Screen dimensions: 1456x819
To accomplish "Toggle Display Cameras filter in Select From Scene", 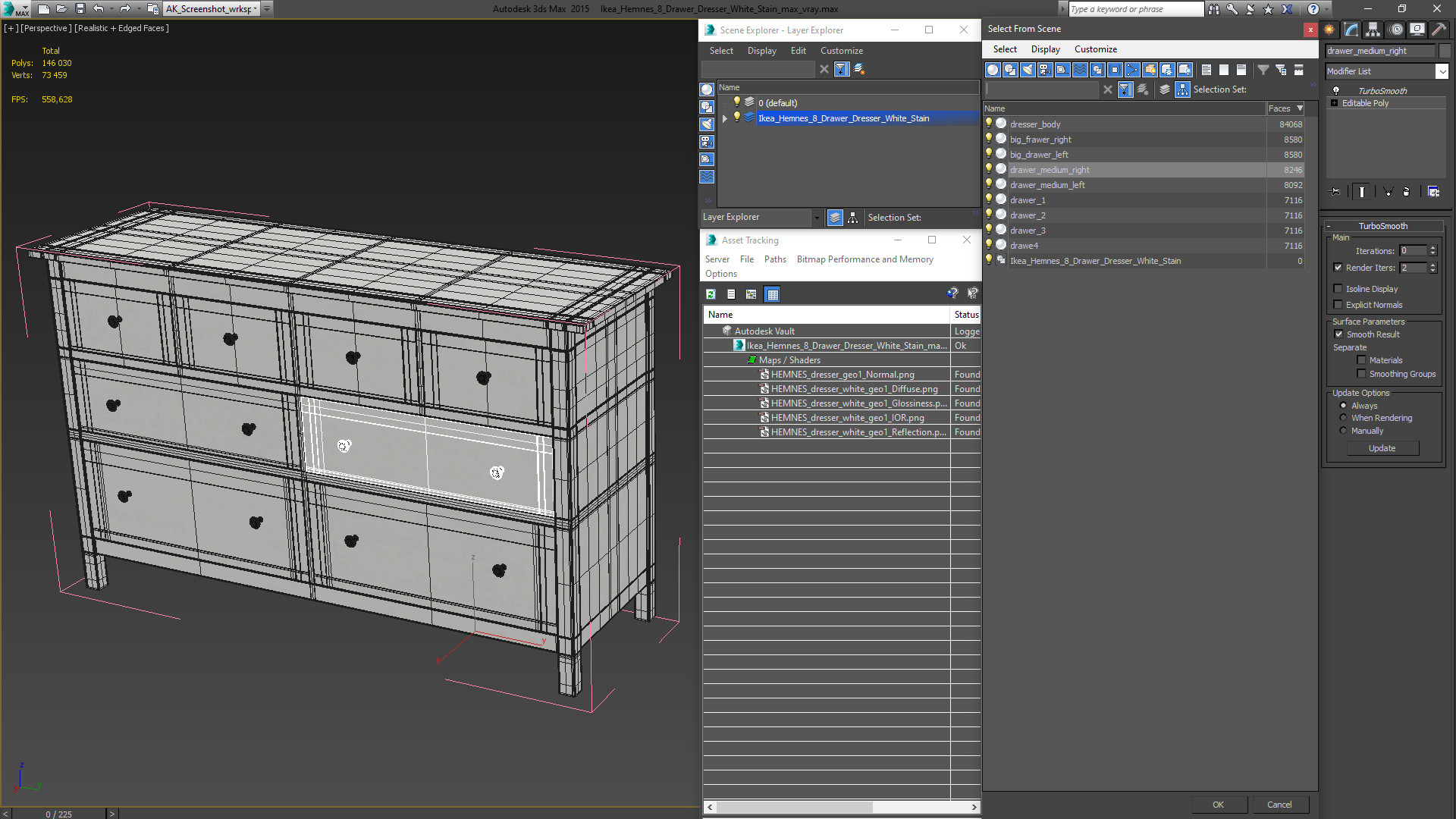I will coord(1045,70).
